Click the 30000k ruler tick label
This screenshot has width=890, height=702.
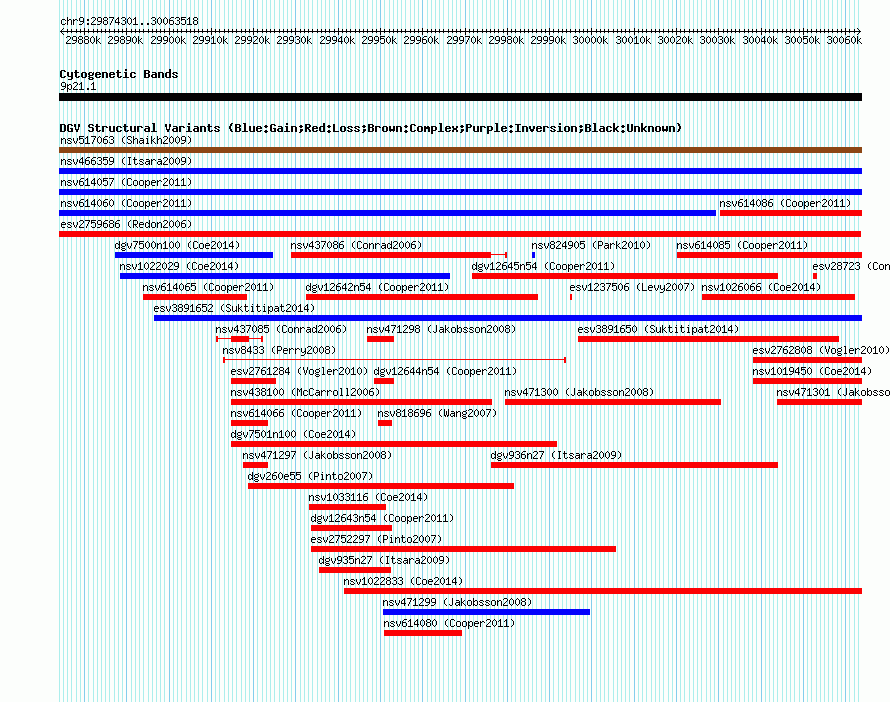coord(590,40)
